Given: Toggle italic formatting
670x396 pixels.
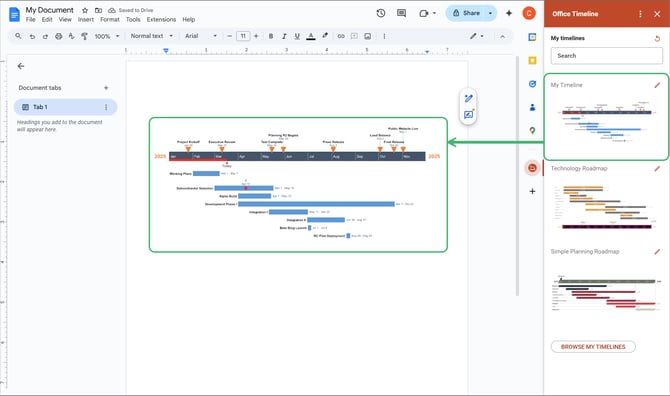Looking at the screenshot, I should [284, 36].
